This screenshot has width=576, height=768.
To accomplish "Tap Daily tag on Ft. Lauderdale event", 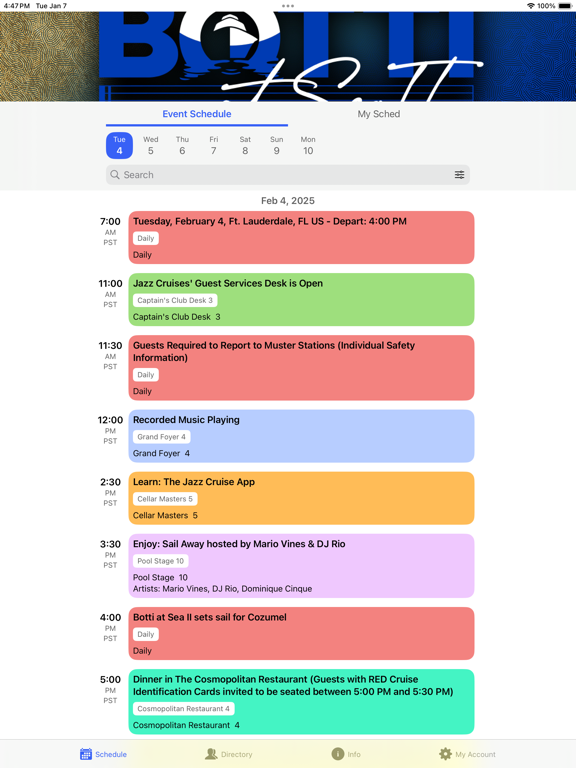I will pyautogui.click(x=145, y=239).
